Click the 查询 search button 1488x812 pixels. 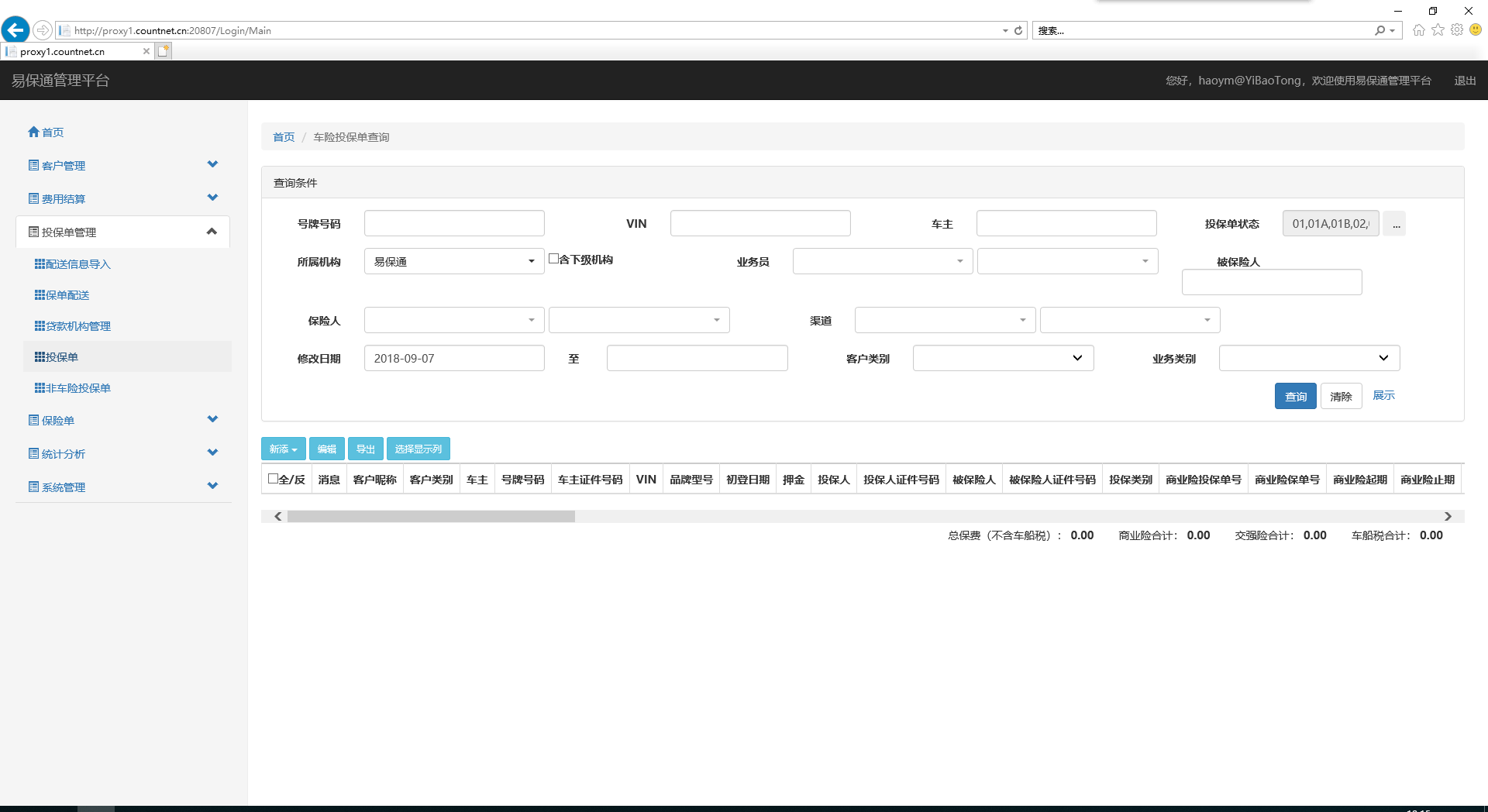[1296, 396]
